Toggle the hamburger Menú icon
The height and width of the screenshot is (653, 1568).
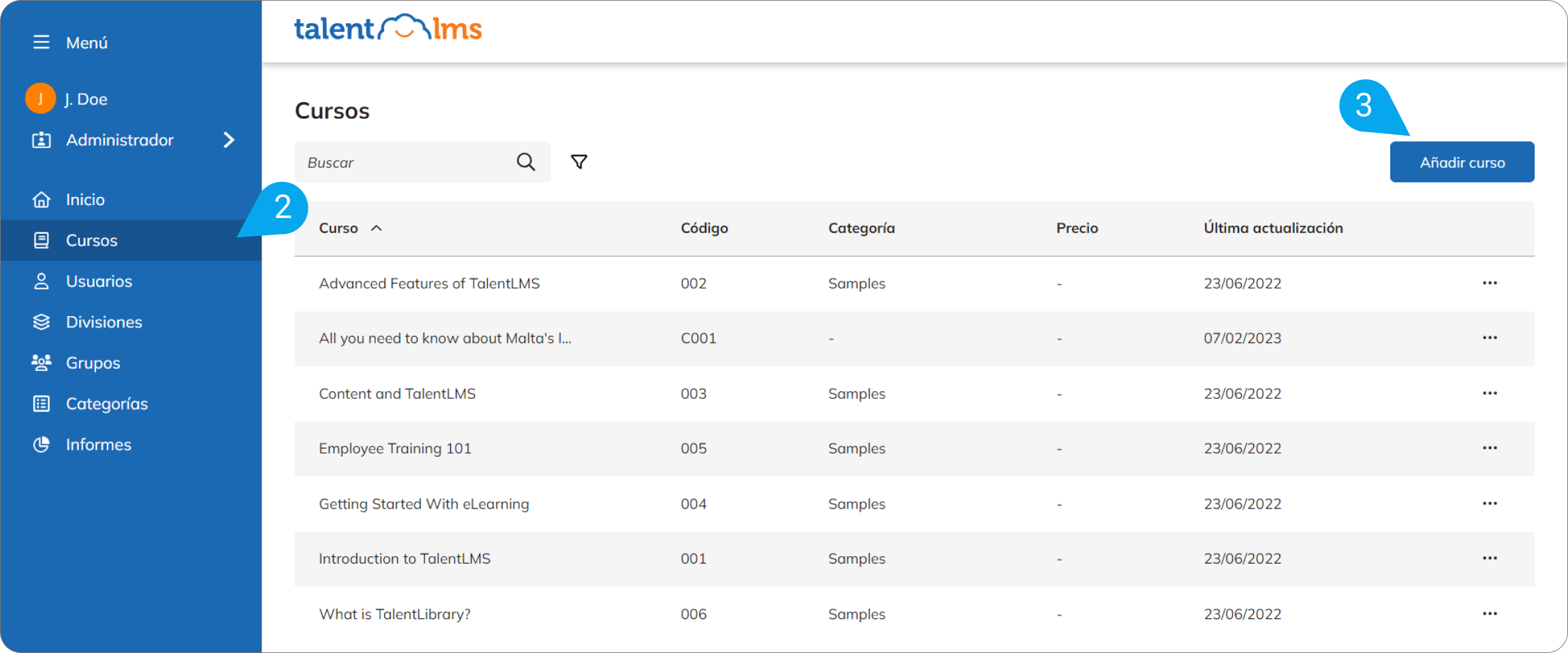(x=41, y=42)
